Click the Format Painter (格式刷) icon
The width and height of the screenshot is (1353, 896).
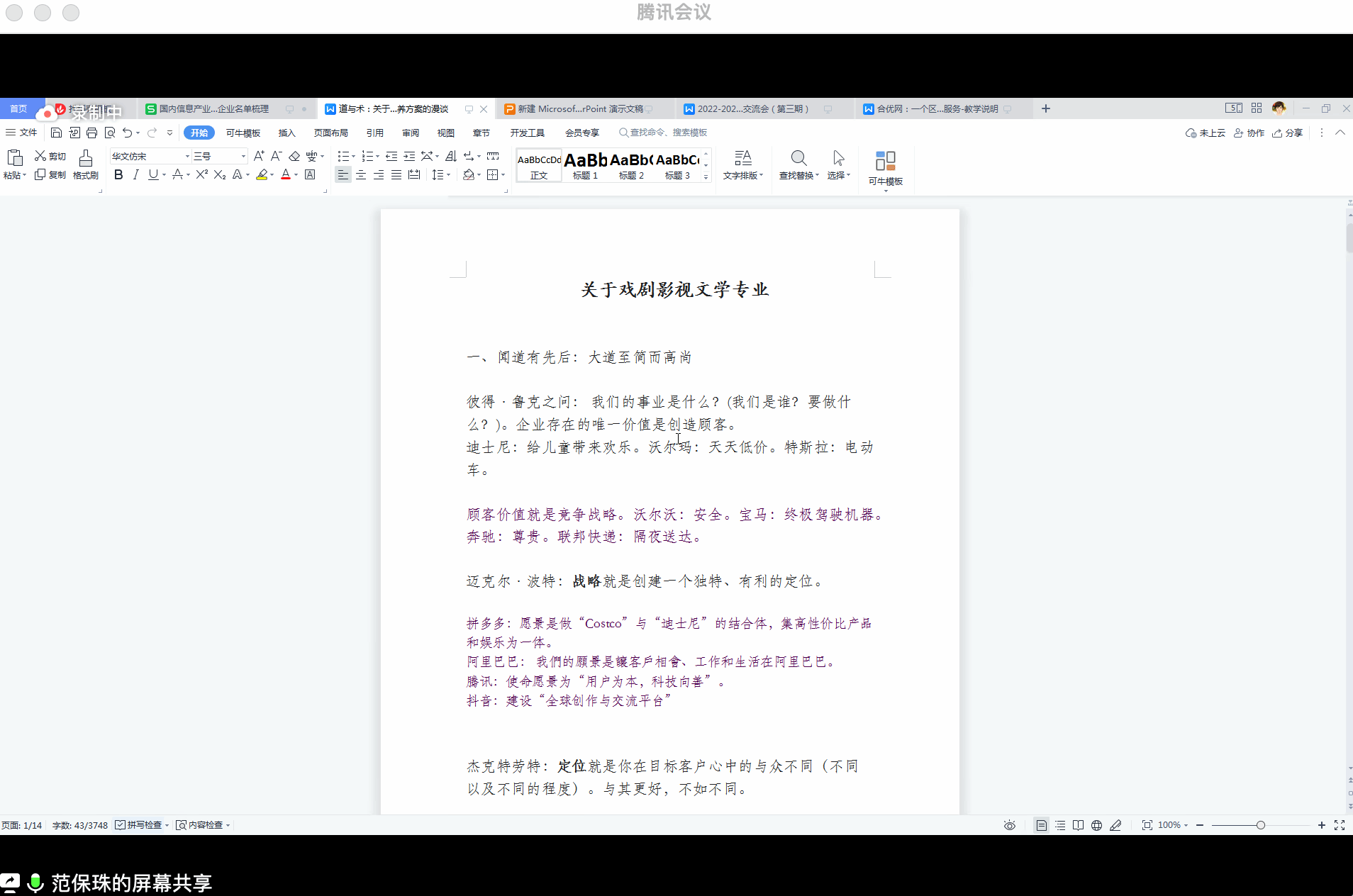click(85, 164)
